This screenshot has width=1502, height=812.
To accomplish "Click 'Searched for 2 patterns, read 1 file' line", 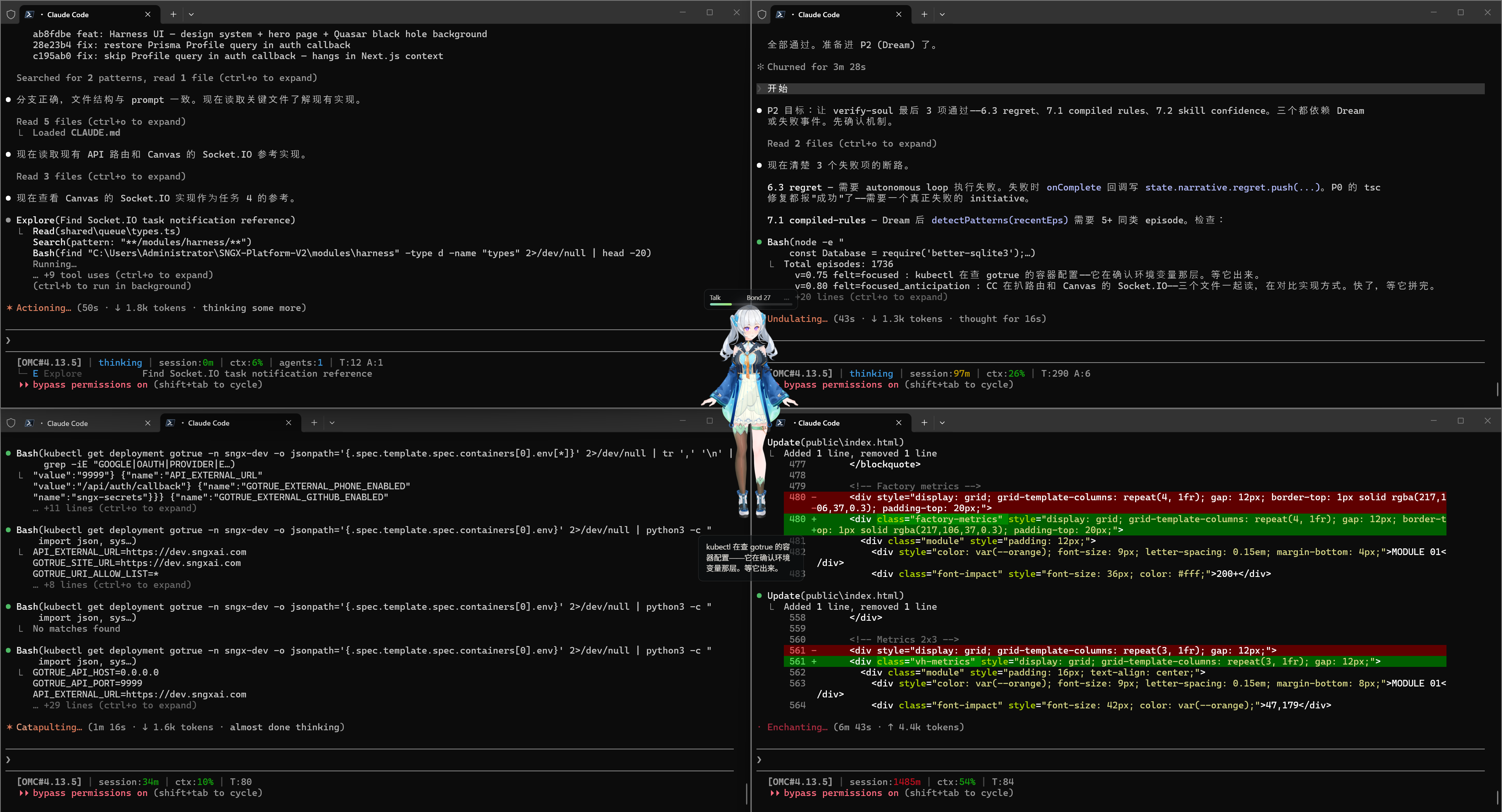I will click(167, 78).
